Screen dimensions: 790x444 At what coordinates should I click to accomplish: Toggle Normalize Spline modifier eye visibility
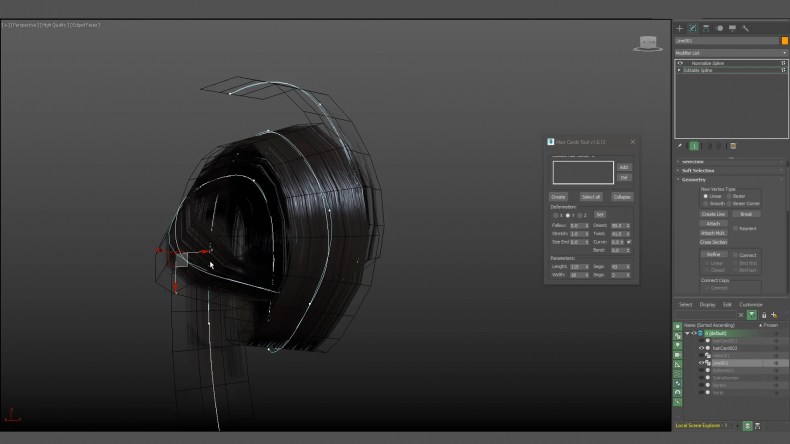pos(680,63)
